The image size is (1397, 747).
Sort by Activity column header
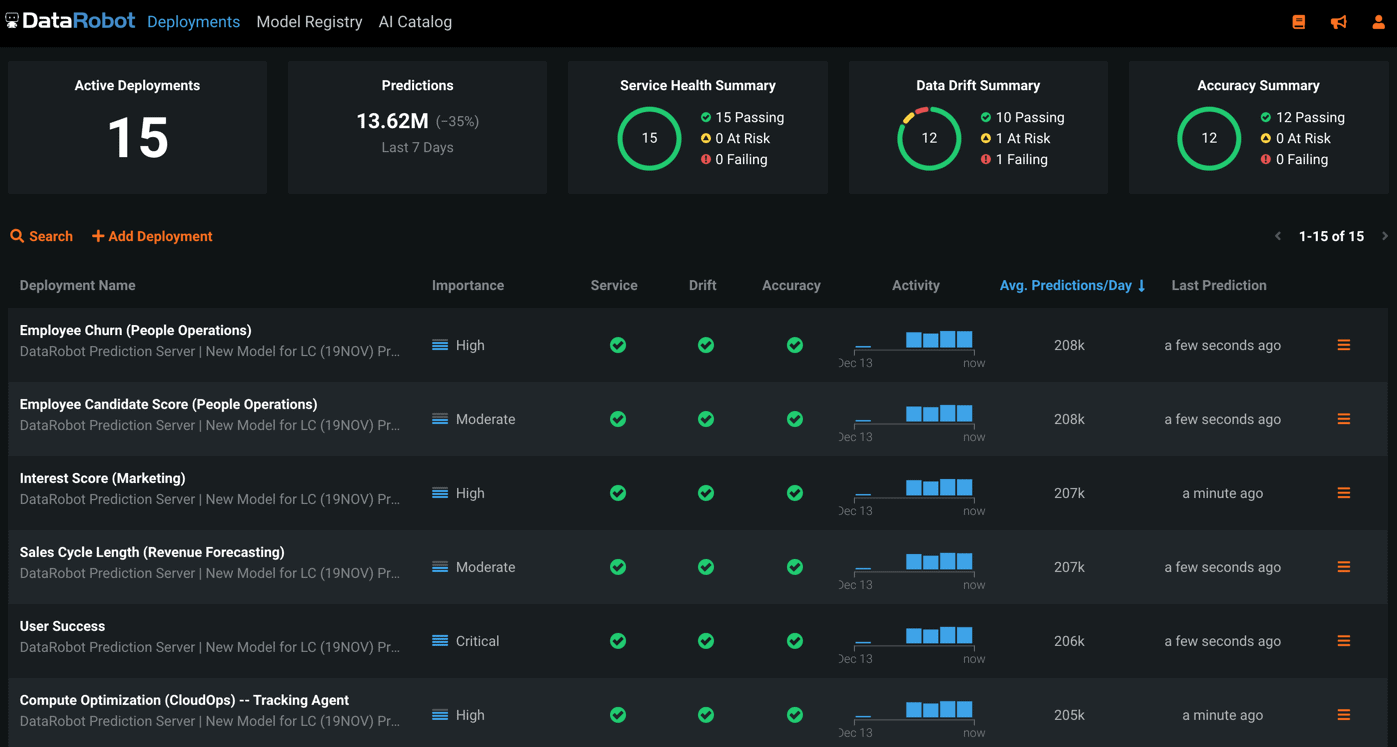(916, 285)
